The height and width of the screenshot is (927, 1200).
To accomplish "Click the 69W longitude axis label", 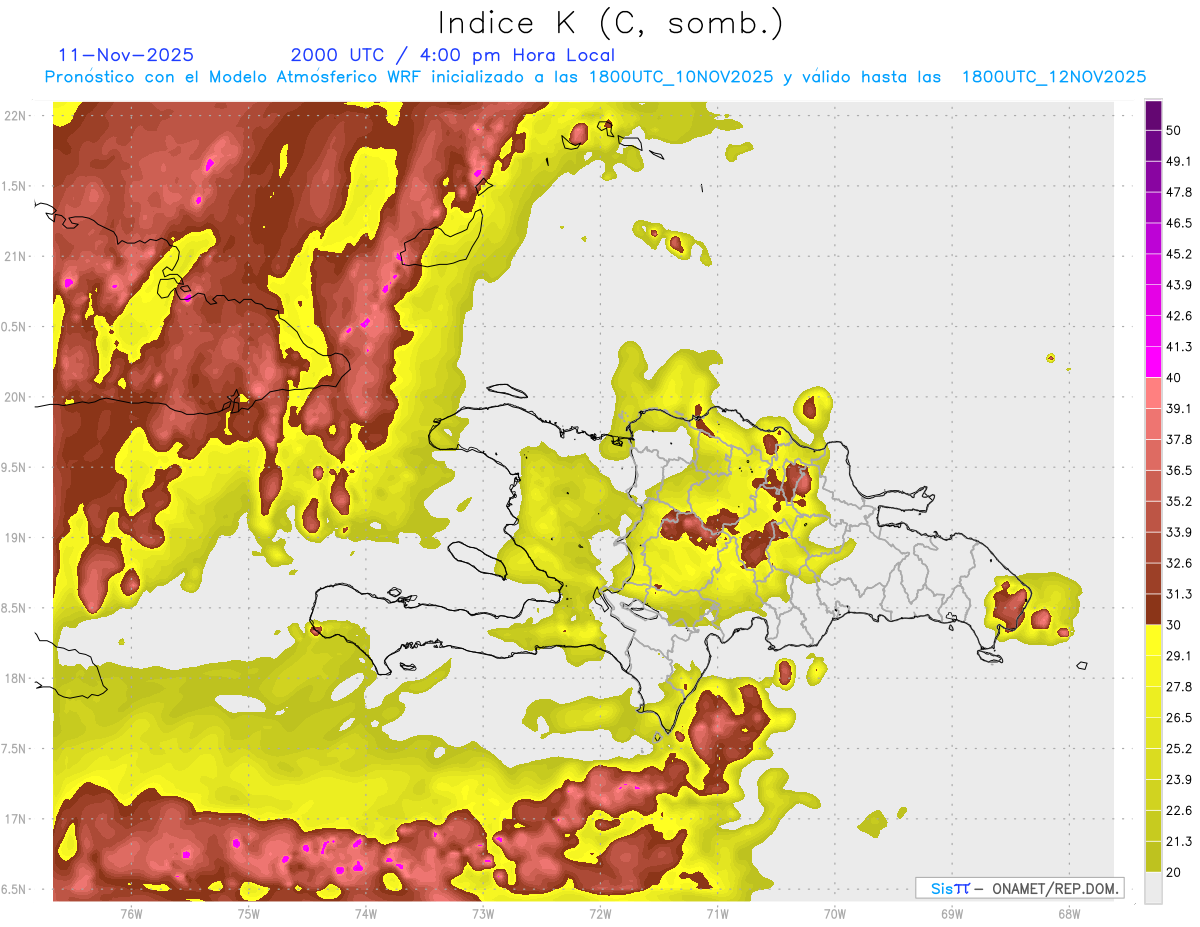I will point(951,912).
